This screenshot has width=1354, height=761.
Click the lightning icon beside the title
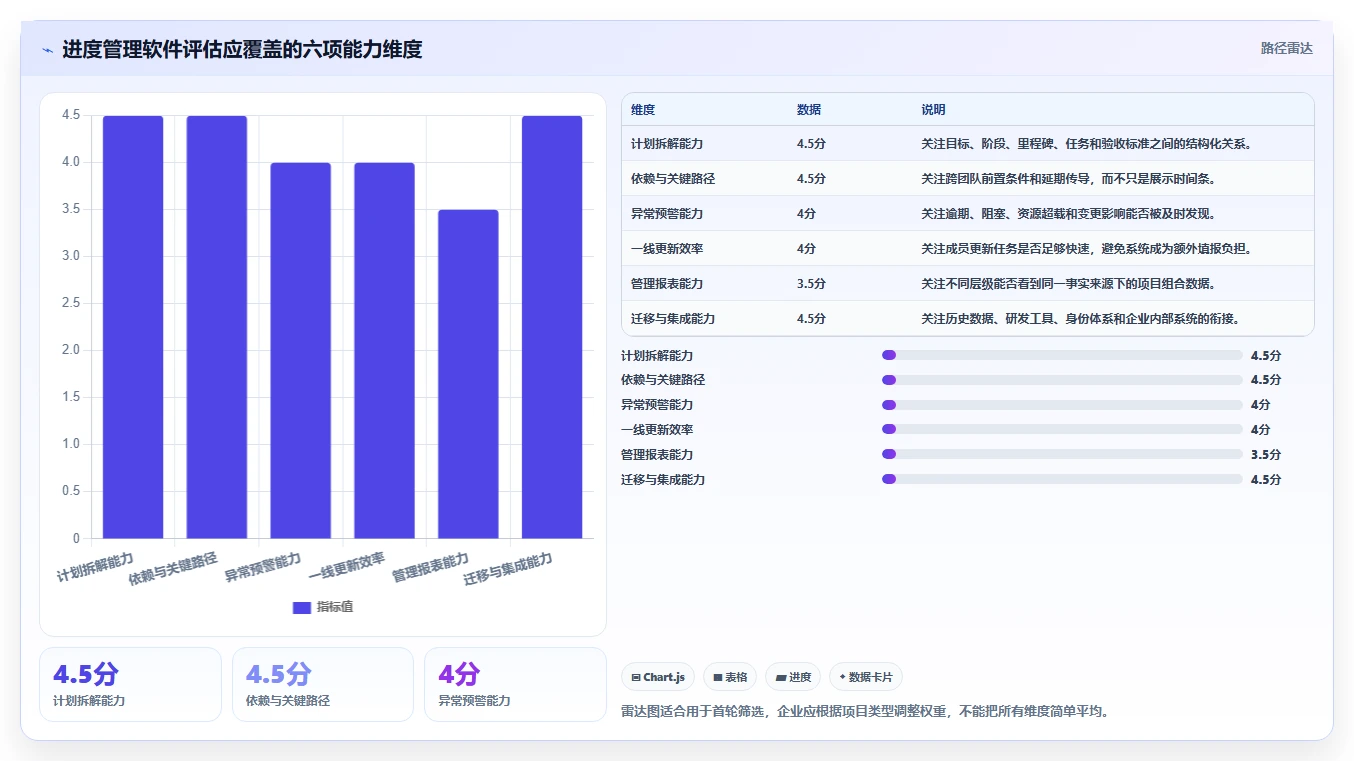point(47,50)
